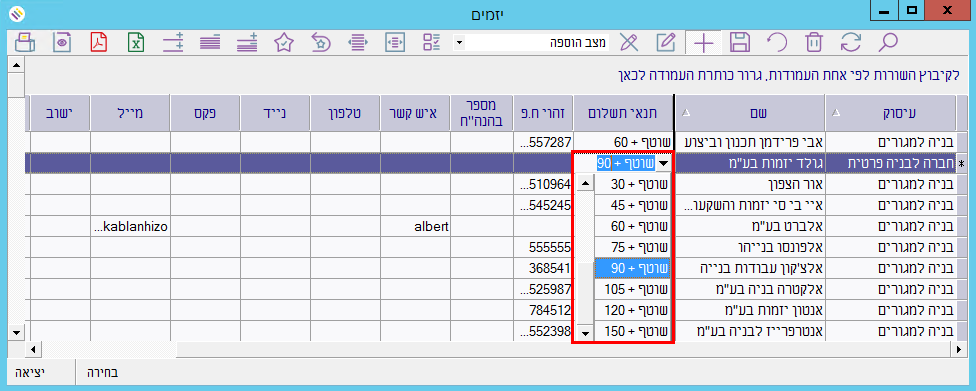Sort by the שם column header
976x391 pixels.
(x=749, y=113)
